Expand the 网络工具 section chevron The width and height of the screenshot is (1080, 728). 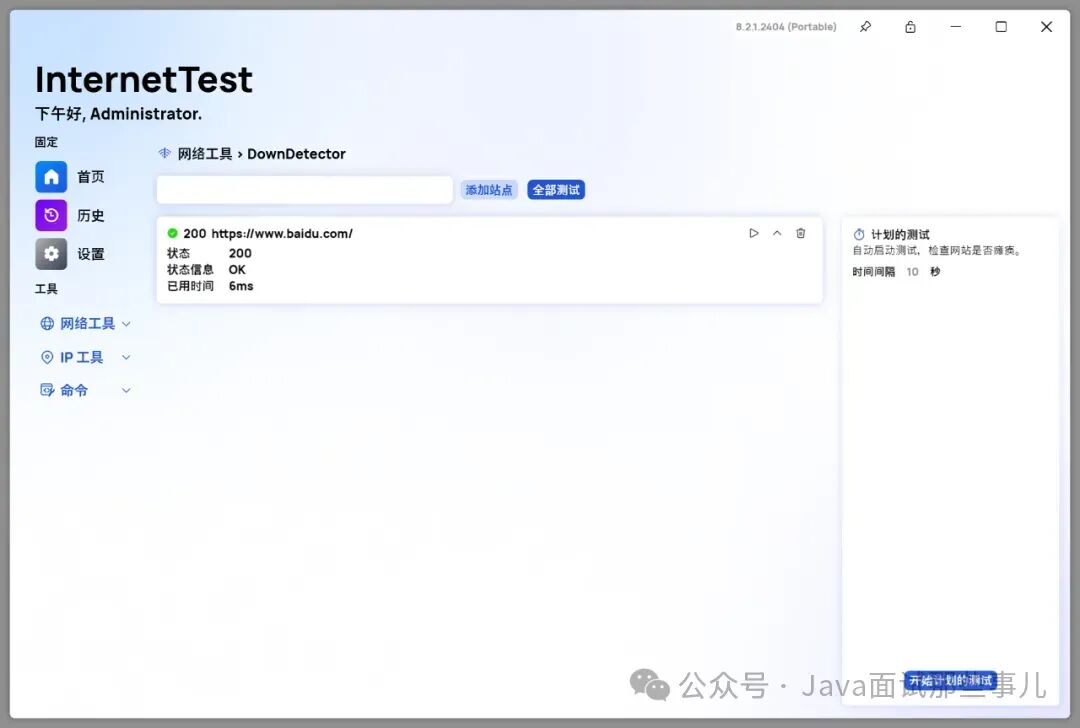point(126,324)
